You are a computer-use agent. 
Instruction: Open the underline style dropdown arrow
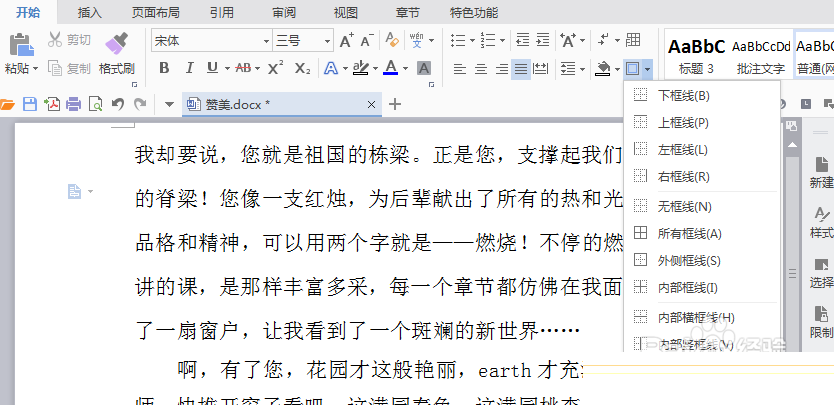click(x=228, y=69)
